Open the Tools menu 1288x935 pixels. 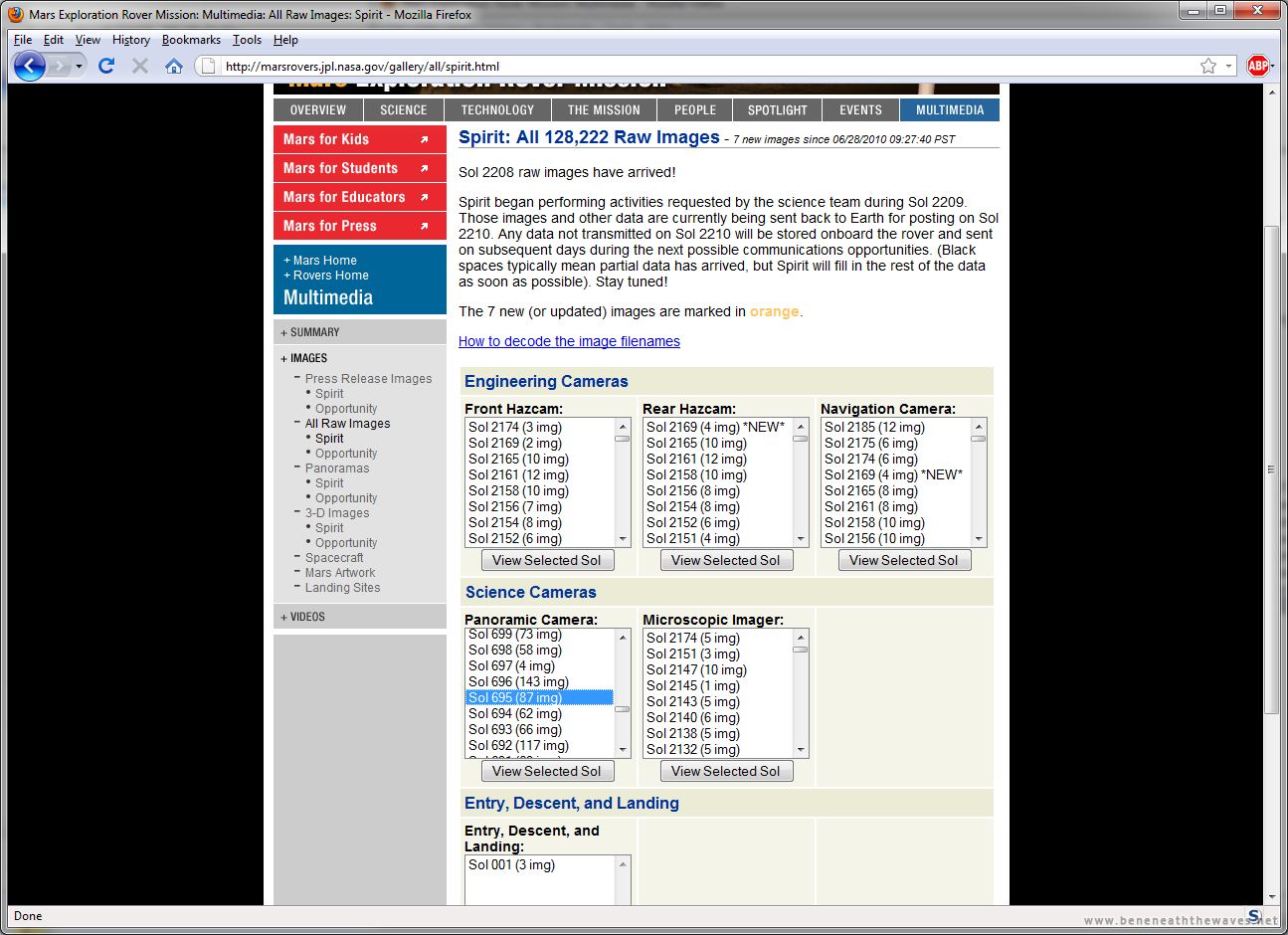[x=247, y=40]
